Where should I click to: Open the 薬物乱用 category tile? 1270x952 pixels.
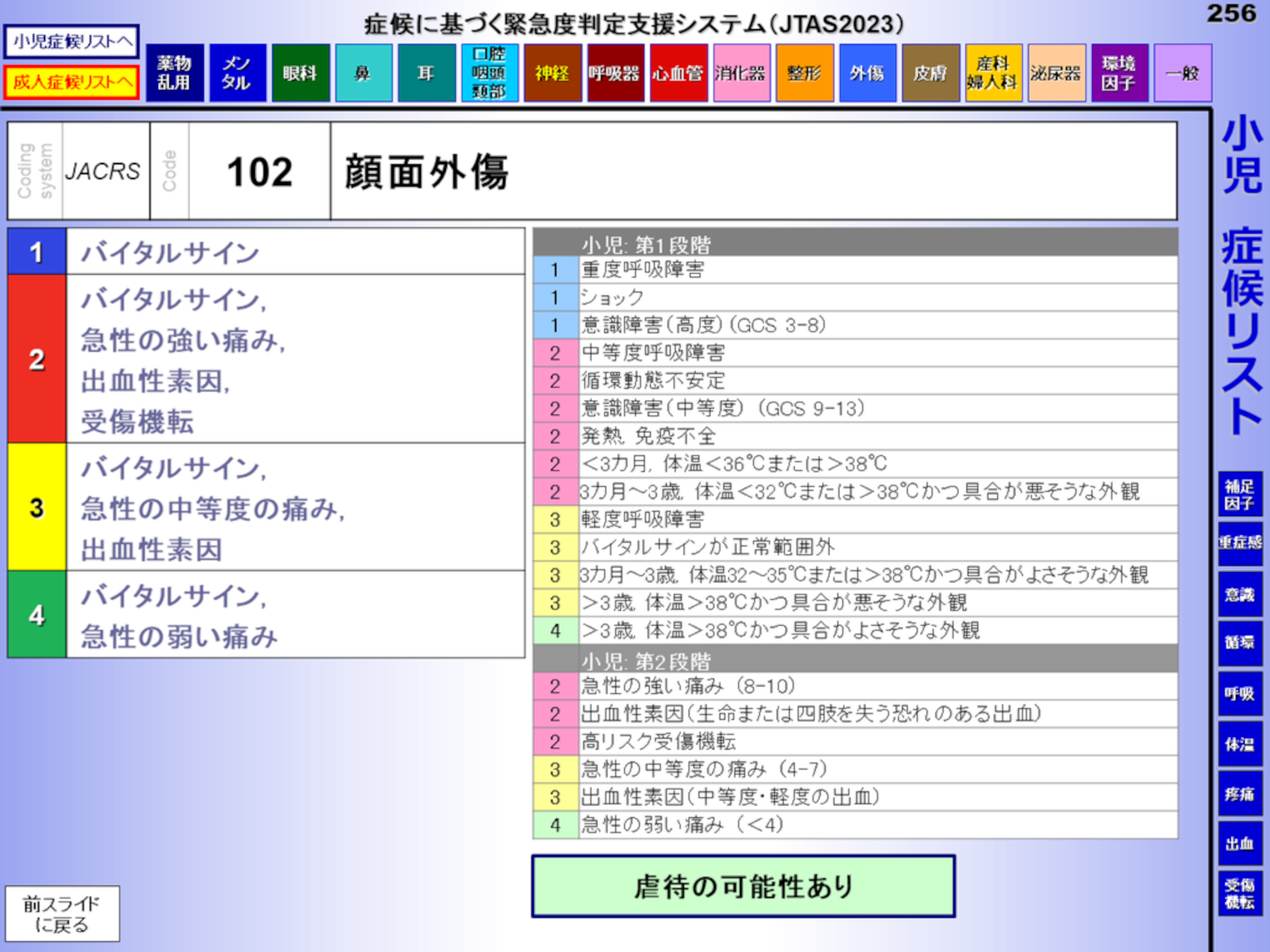[174, 73]
